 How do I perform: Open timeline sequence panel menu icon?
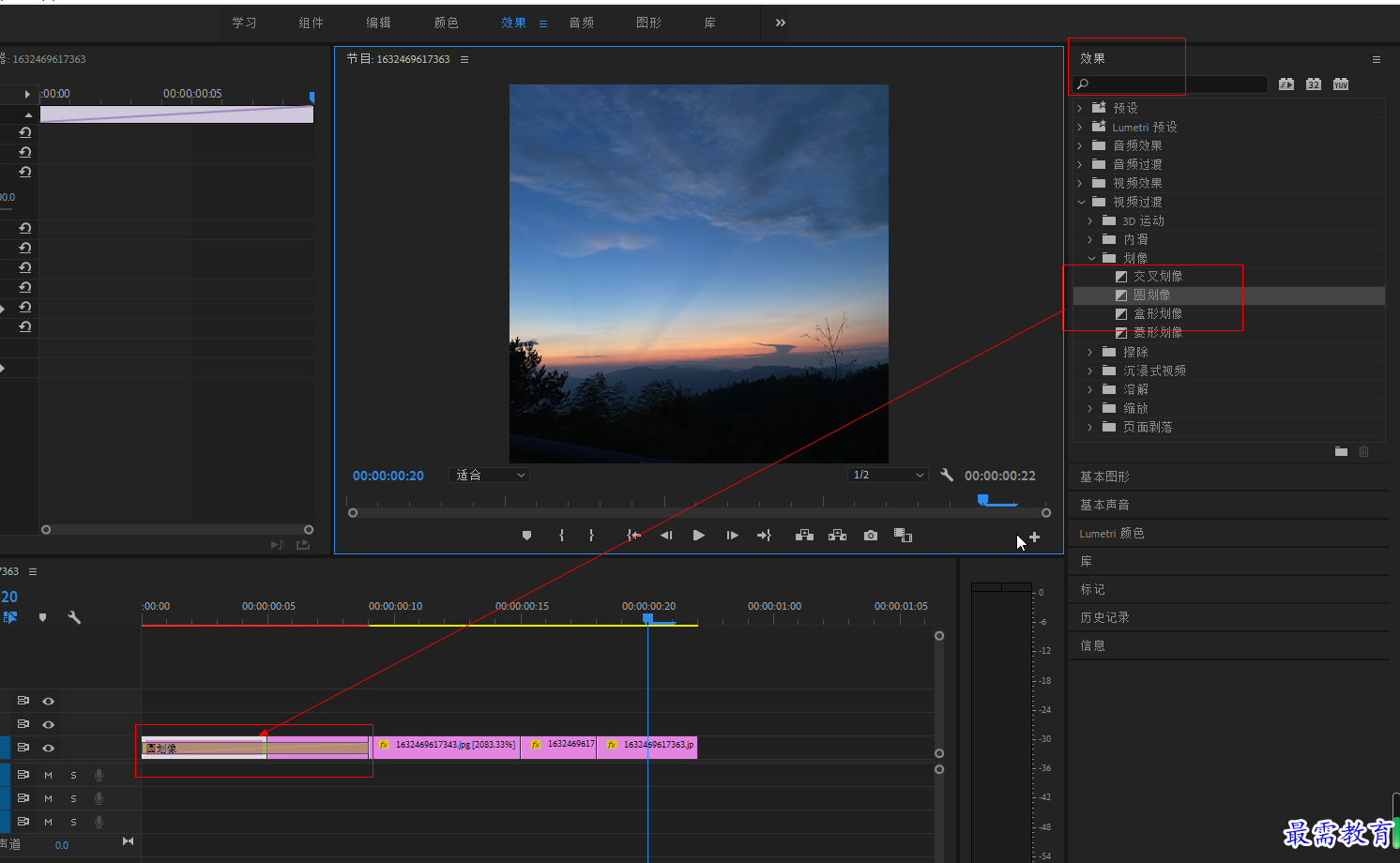[x=33, y=571]
